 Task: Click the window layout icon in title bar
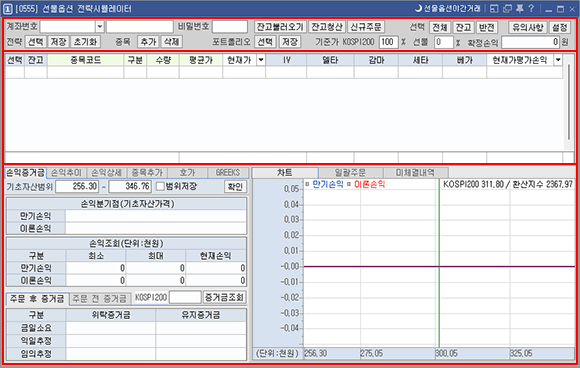[494, 9]
